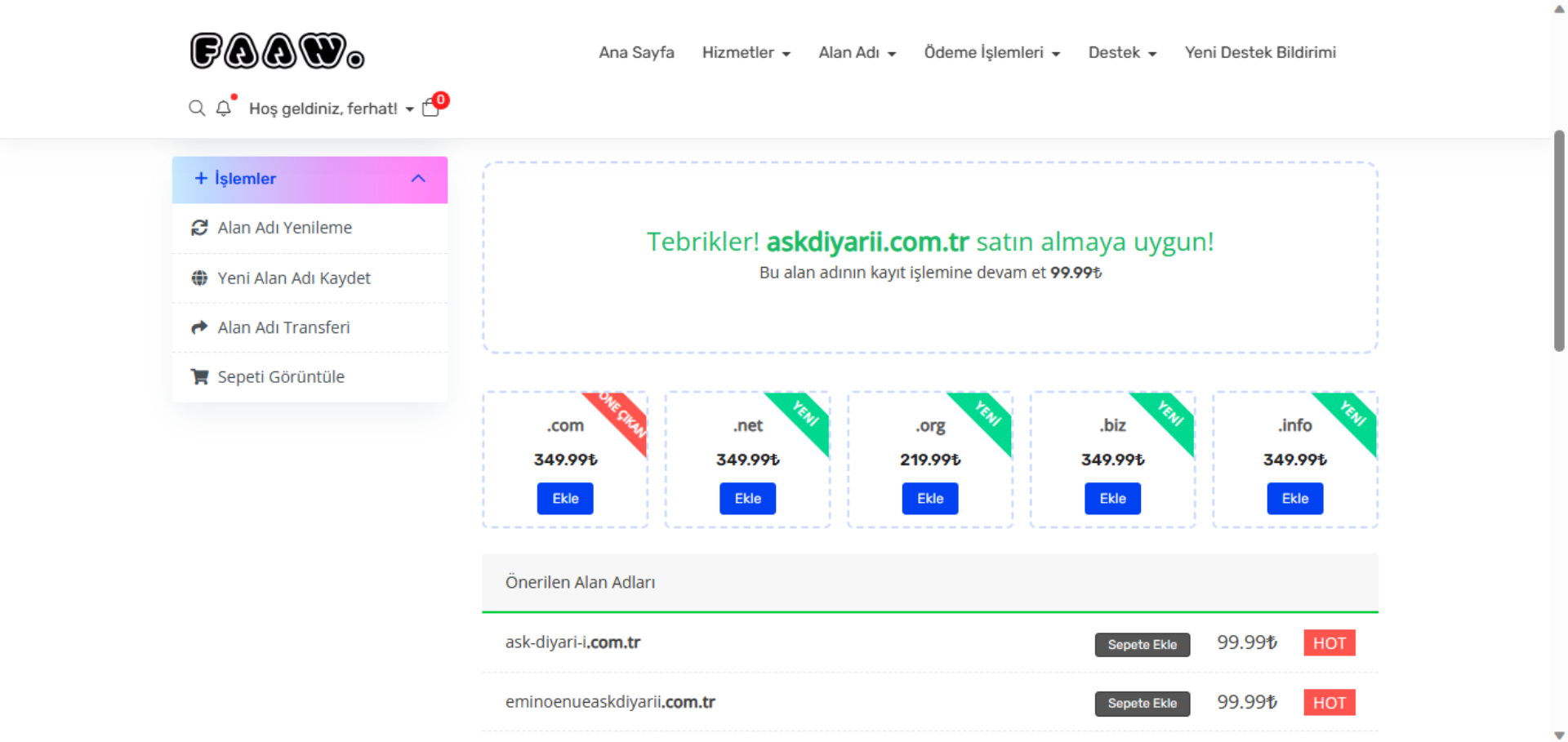This screenshot has width=1568, height=742.
Task: Click the askdiyarii.com.tr domain text
Action: pyautogui.click(x=867, y=242)
